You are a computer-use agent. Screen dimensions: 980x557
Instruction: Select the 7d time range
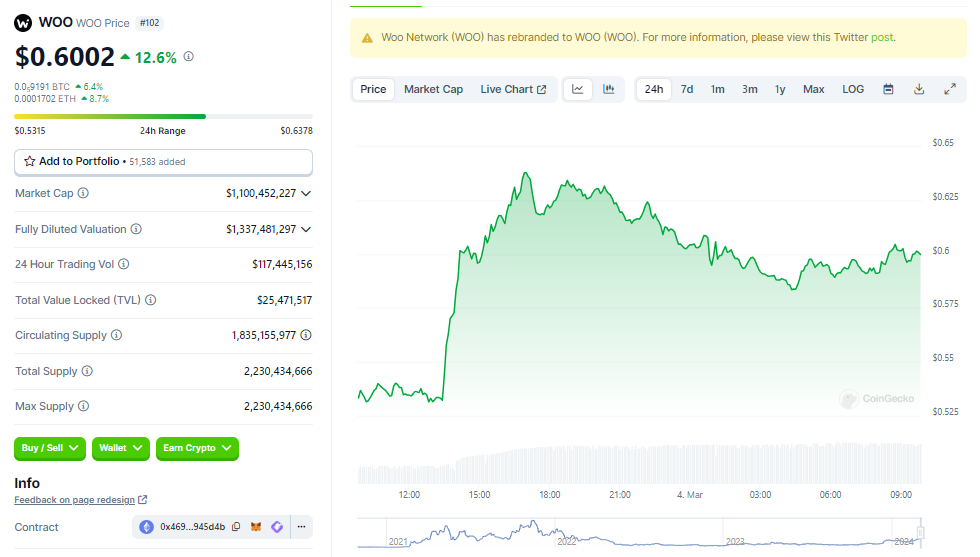pos(687,89)
